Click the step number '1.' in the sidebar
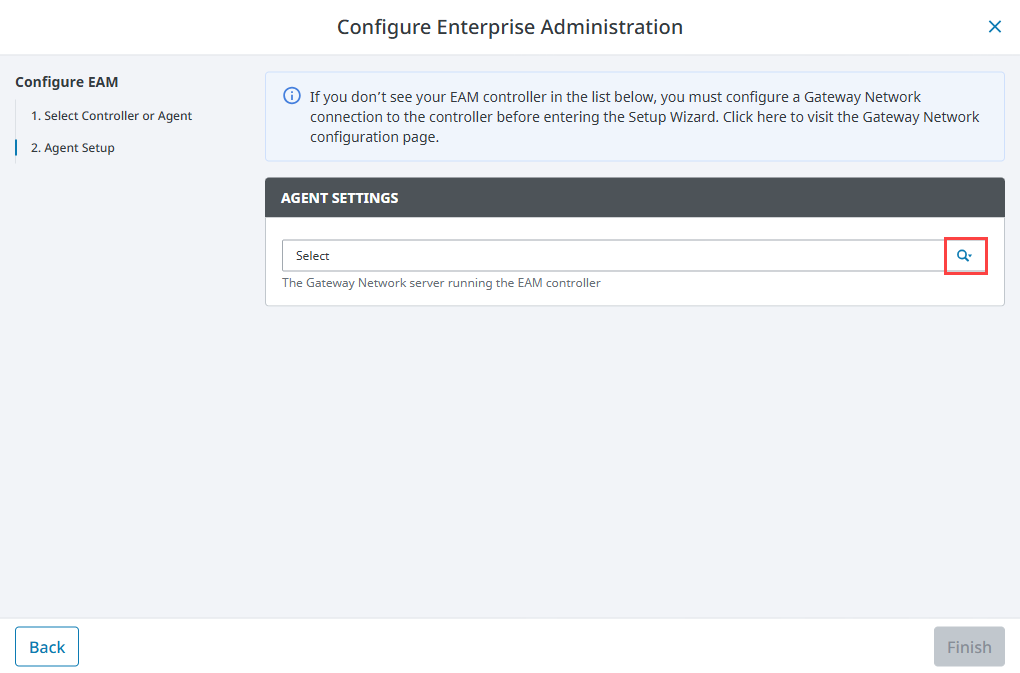Screen dimensions: 1020x673 pyautogui.click(x=36, y=116)
